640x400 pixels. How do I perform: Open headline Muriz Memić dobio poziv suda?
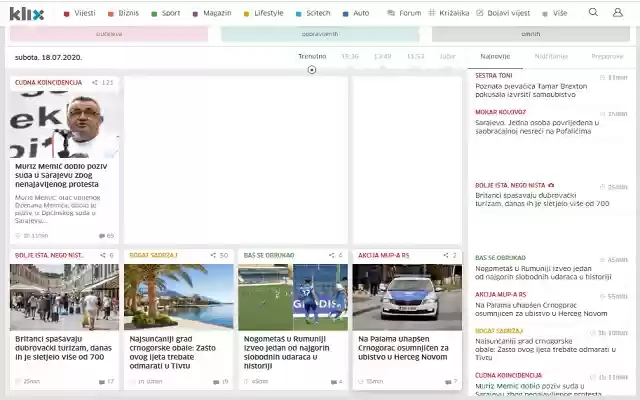[61, 175]
